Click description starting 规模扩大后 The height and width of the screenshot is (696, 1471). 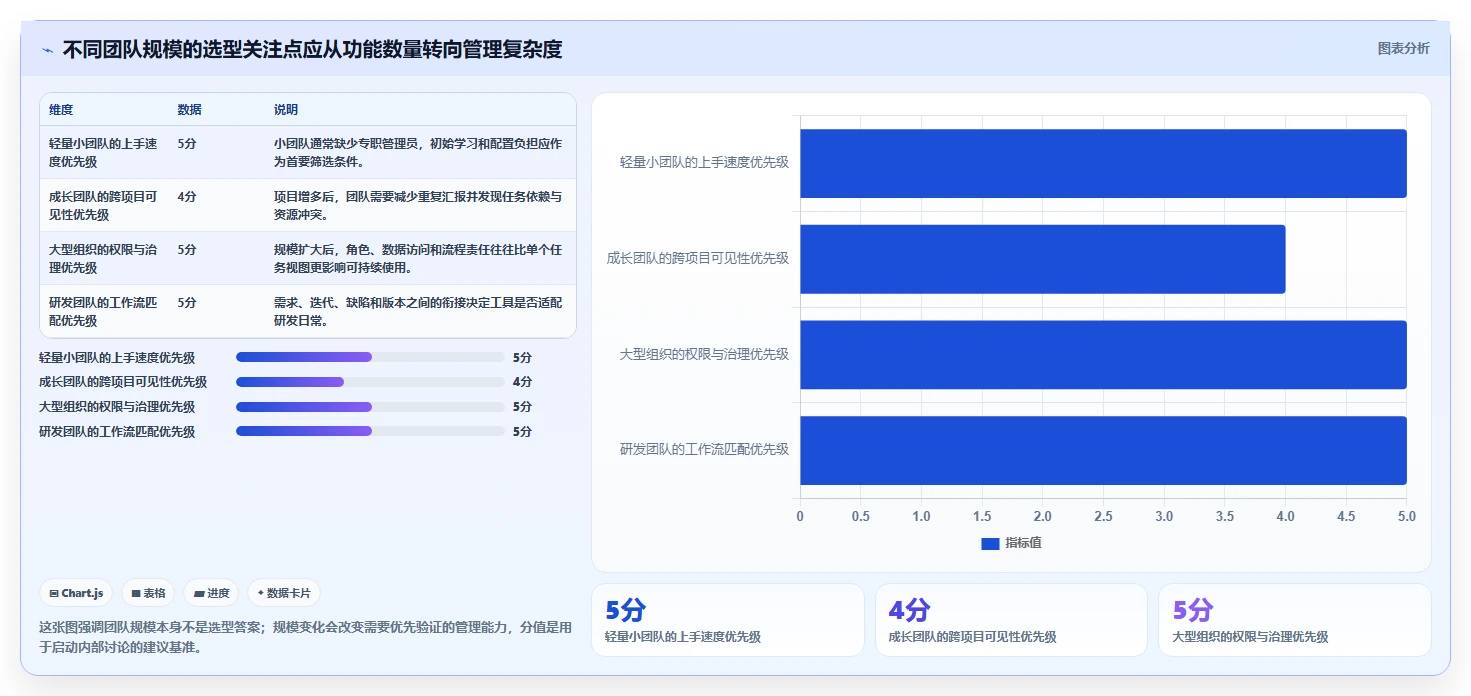point(418,258)
